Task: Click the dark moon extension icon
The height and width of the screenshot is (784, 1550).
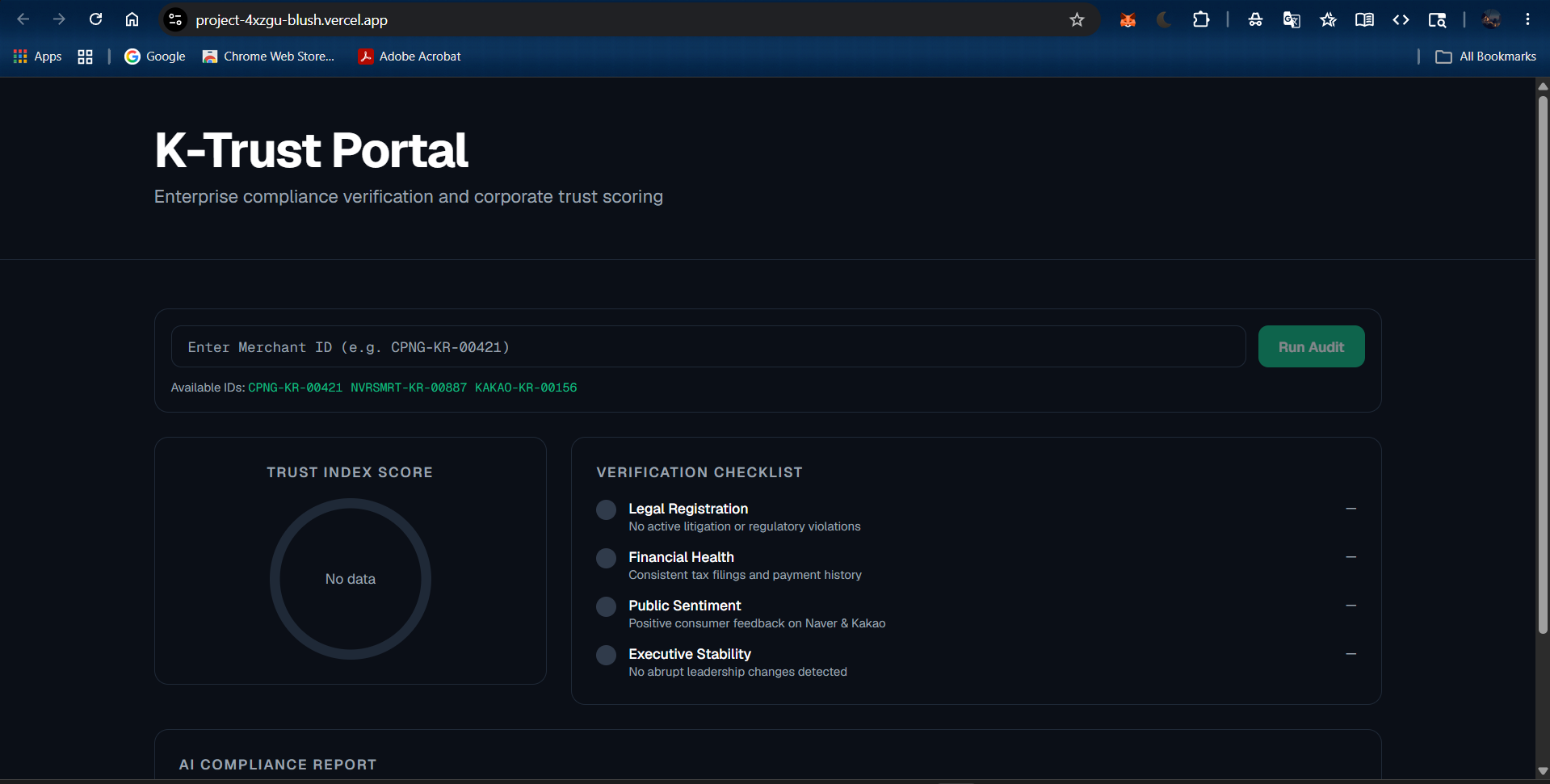Action: coord(1164,19)
